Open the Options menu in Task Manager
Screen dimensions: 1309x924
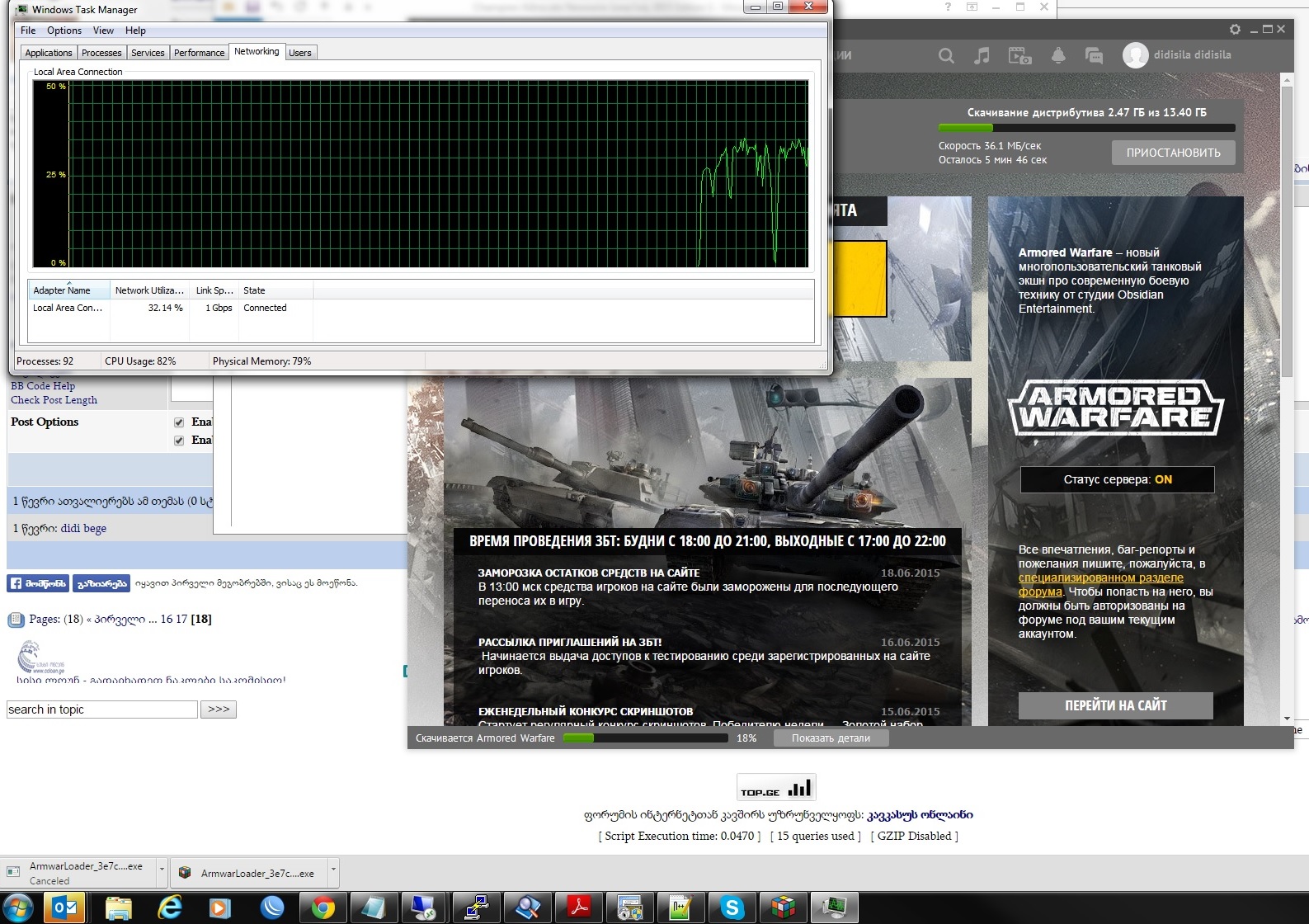pos(64,31)
